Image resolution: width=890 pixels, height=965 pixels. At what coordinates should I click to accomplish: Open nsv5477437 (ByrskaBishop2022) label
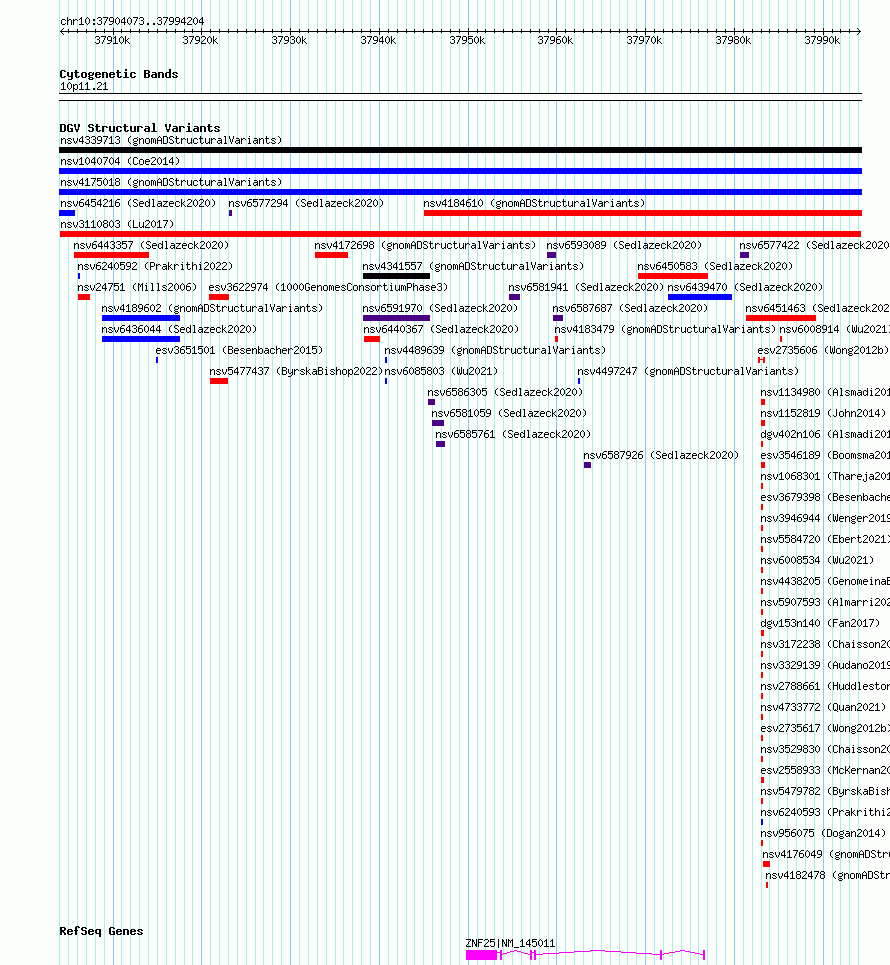(296, 371)
